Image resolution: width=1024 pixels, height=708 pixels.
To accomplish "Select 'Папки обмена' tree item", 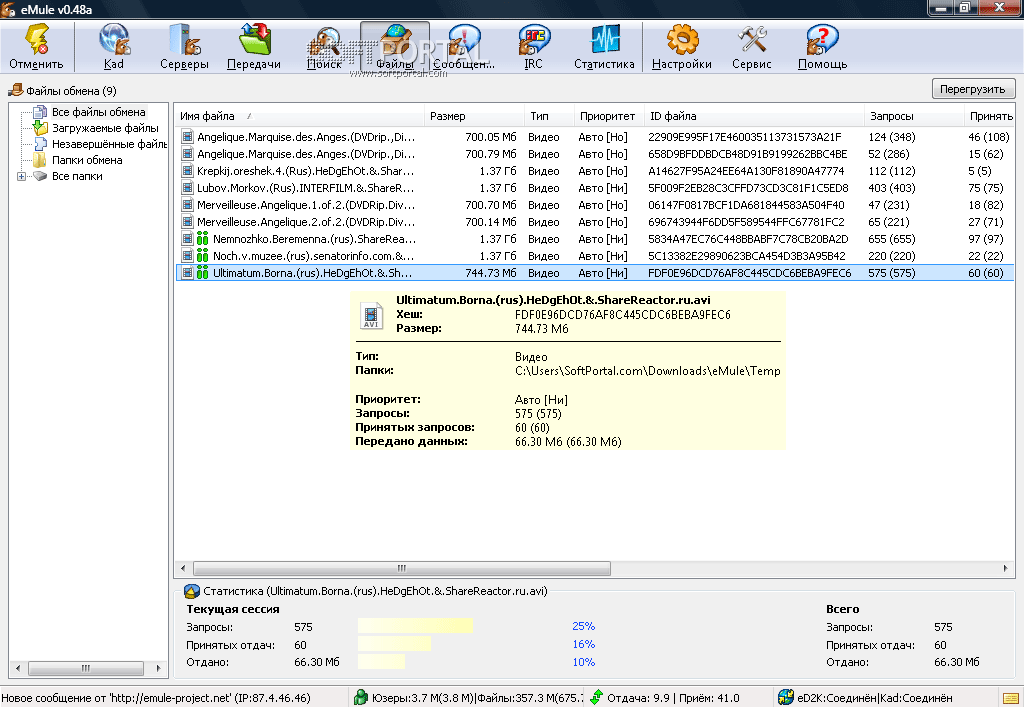I will click(87, 160).
